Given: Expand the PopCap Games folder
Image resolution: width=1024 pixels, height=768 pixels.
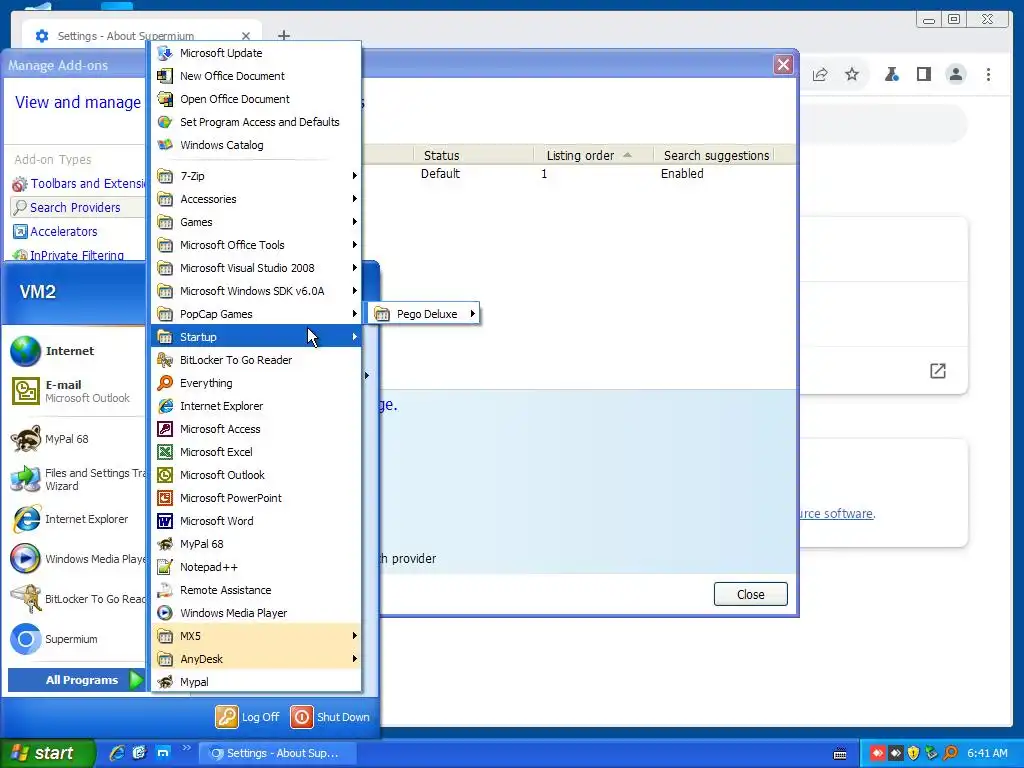Looking at the screenshot, I should [x=256, y=314].
